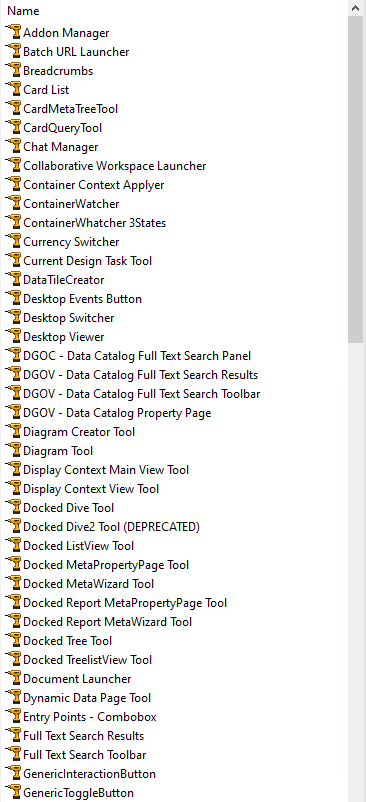Click the scrollbar track below the thumb
The image size is (366, 802).
356,572
